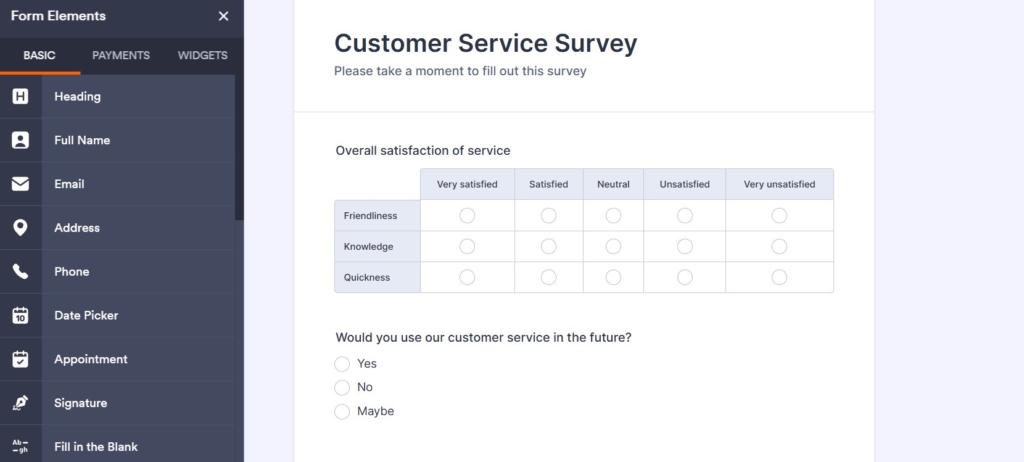Click the Phone handset icon
This screenshot has width=1024, height=462.
tap(20, 272)
